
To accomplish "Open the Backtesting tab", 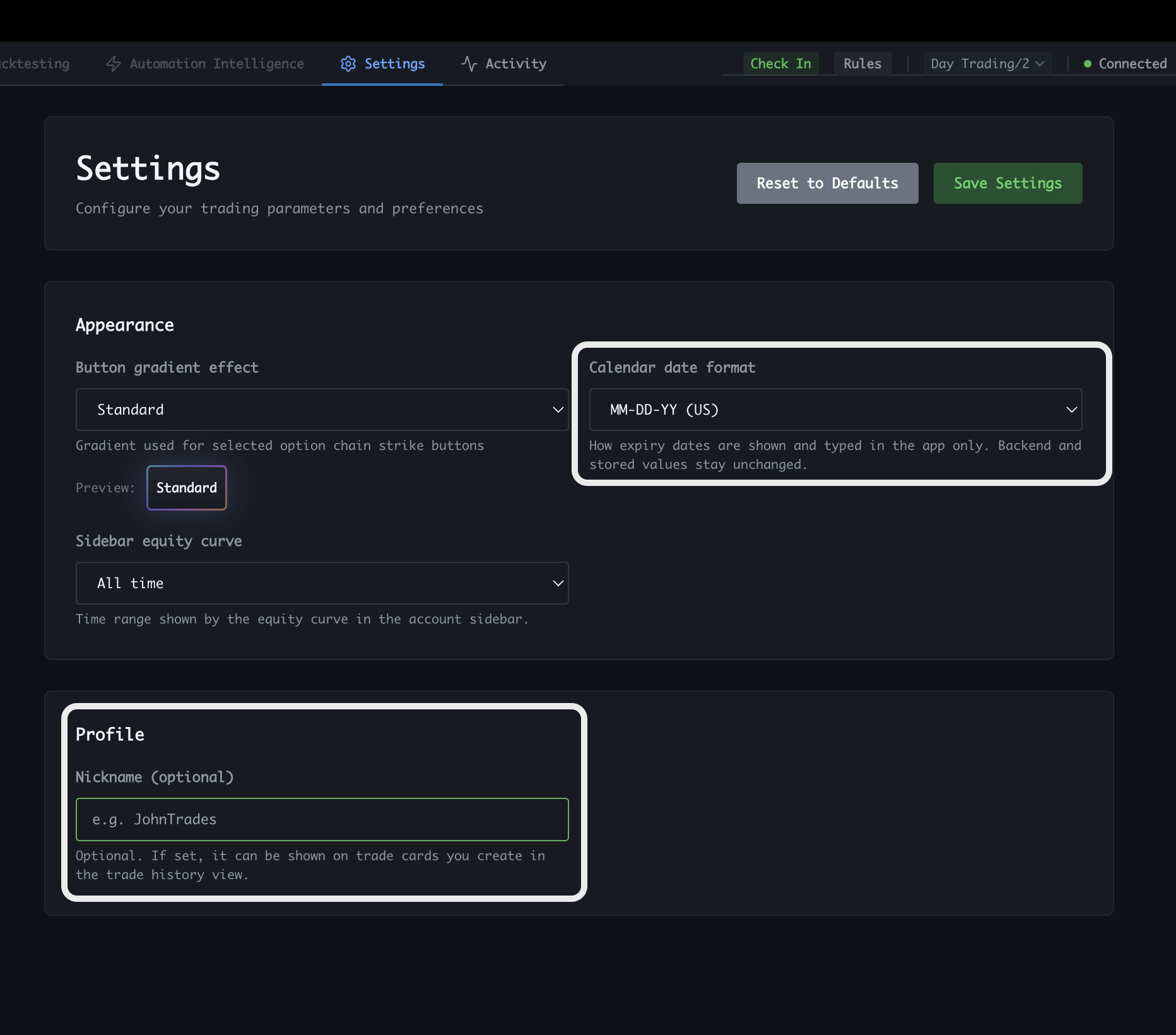I will pos(35,64).
